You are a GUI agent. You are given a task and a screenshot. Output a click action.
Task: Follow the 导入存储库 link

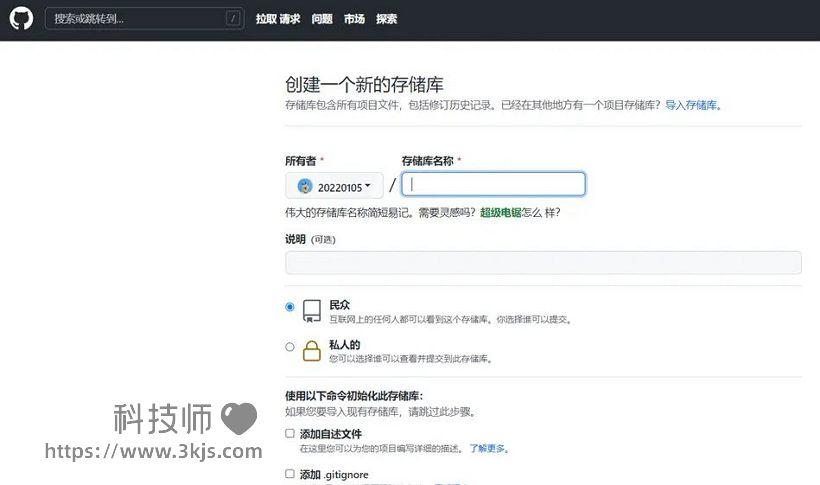691,105
